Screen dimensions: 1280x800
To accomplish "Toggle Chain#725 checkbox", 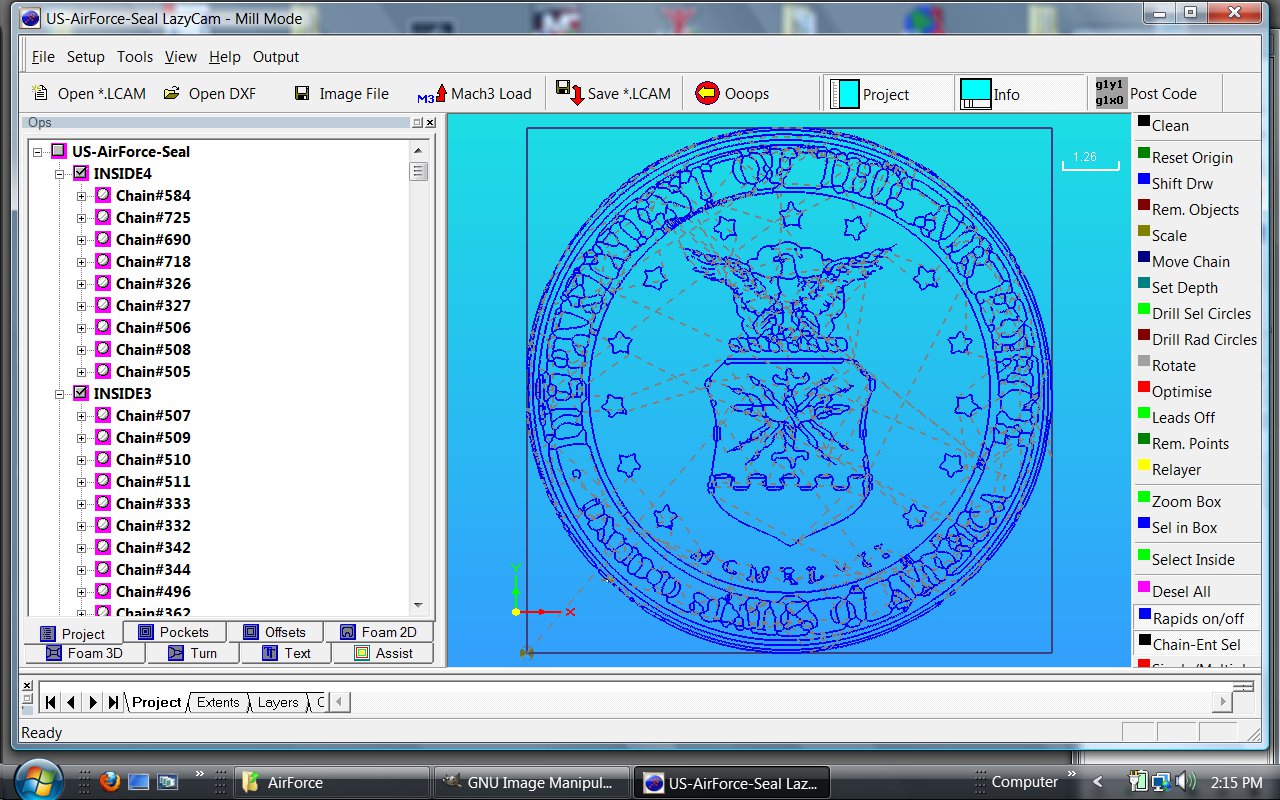I will [103, 217].
